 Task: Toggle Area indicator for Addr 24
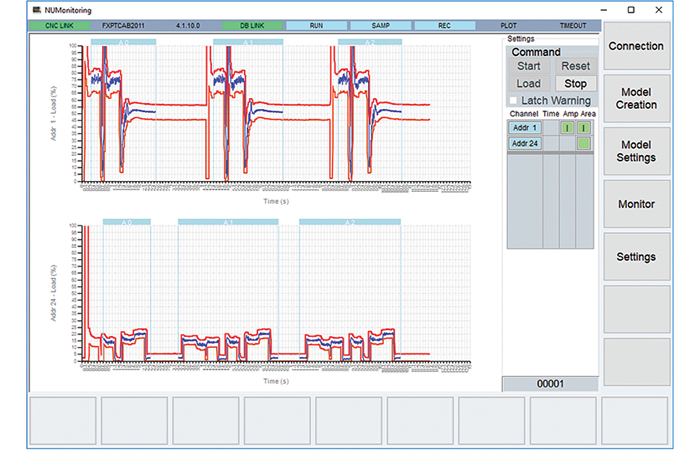pyautogui.click(x=583, y=144)
